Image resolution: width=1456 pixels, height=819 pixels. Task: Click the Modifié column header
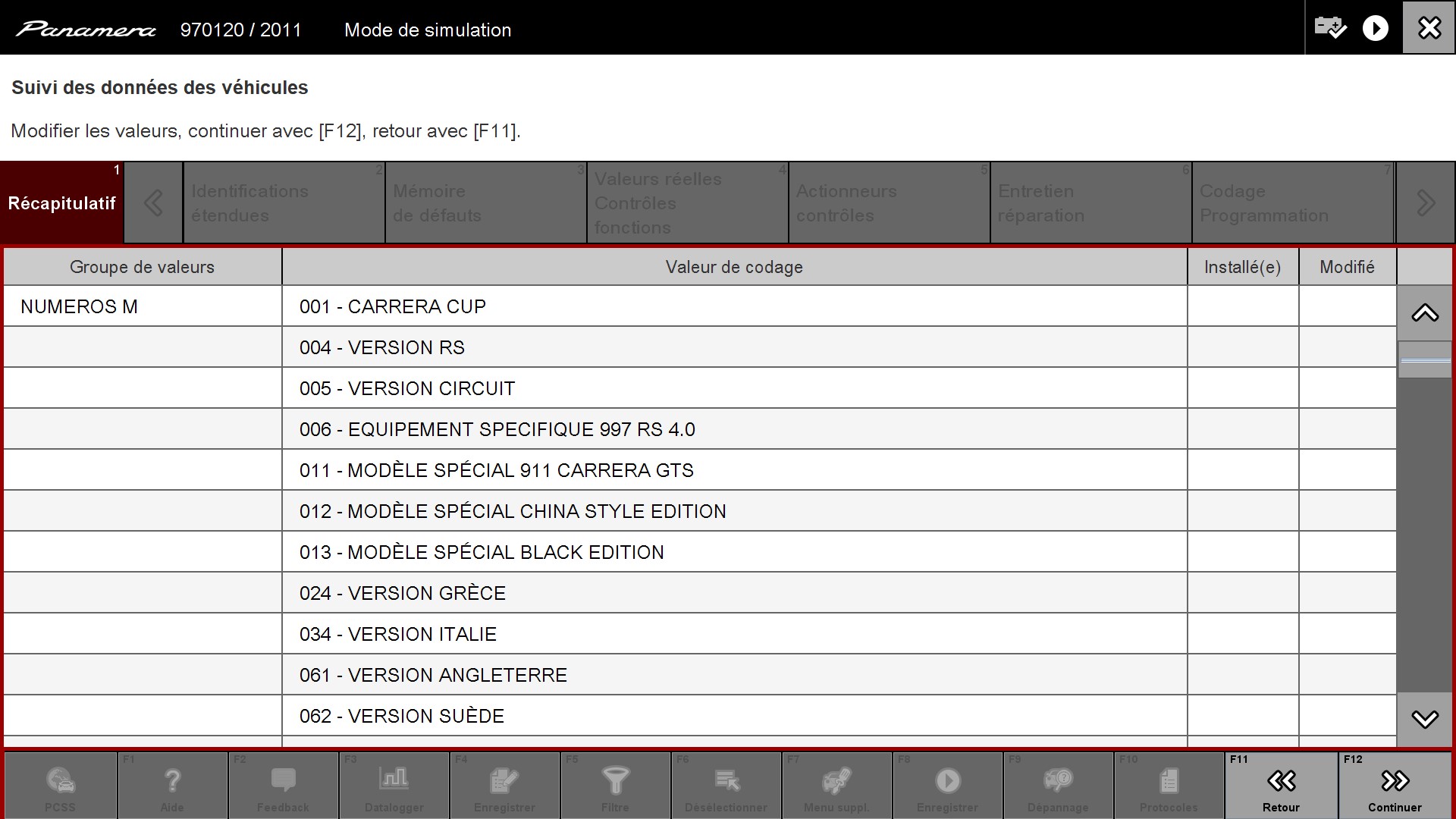(x=1348, y=267)
